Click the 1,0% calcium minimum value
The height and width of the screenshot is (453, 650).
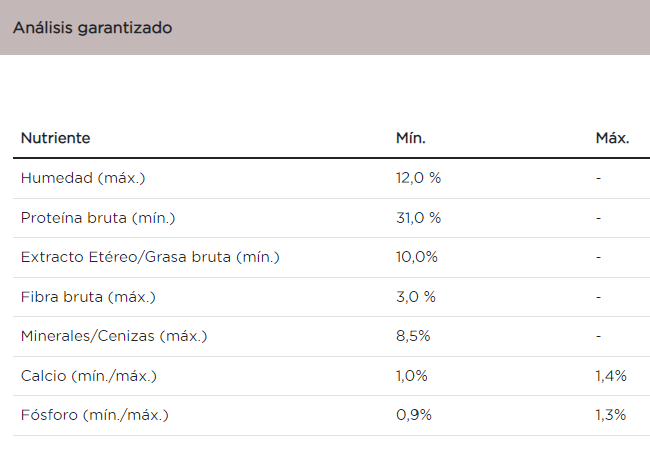(412, 376)
